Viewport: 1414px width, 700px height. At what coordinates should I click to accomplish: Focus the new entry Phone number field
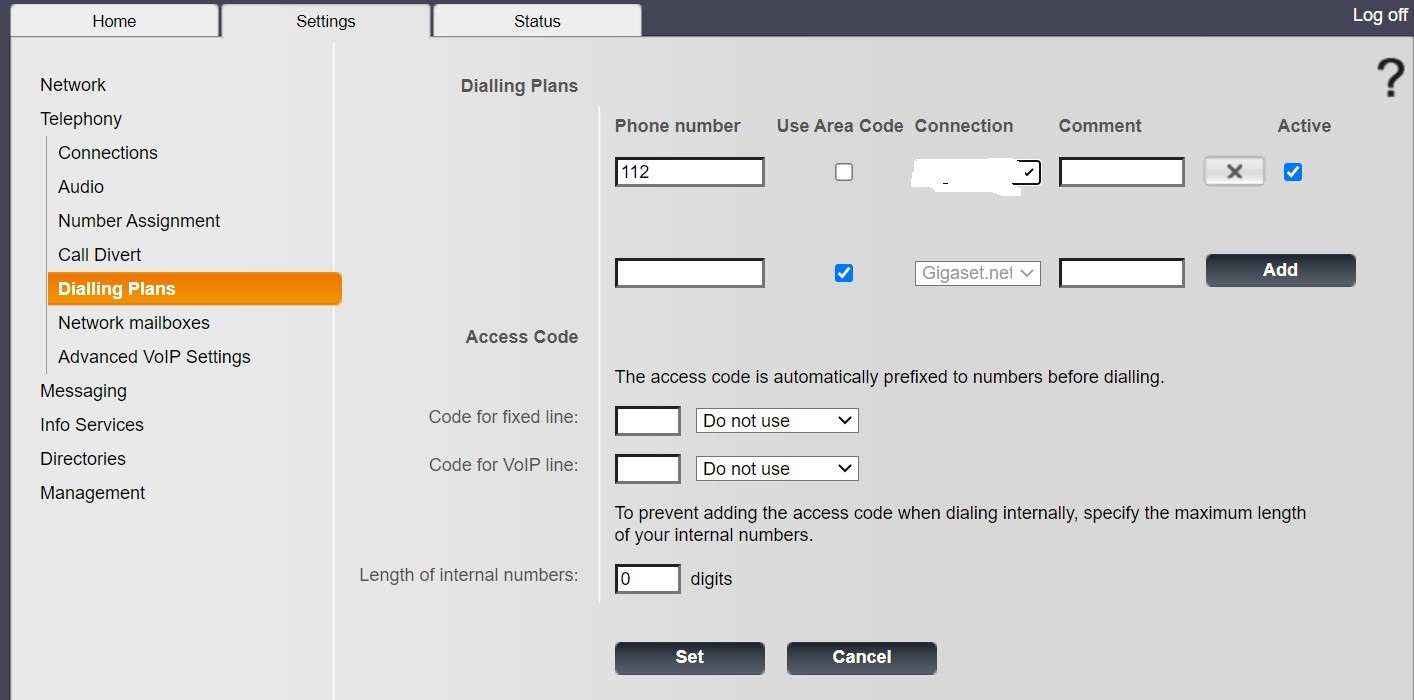click(689, 273)
